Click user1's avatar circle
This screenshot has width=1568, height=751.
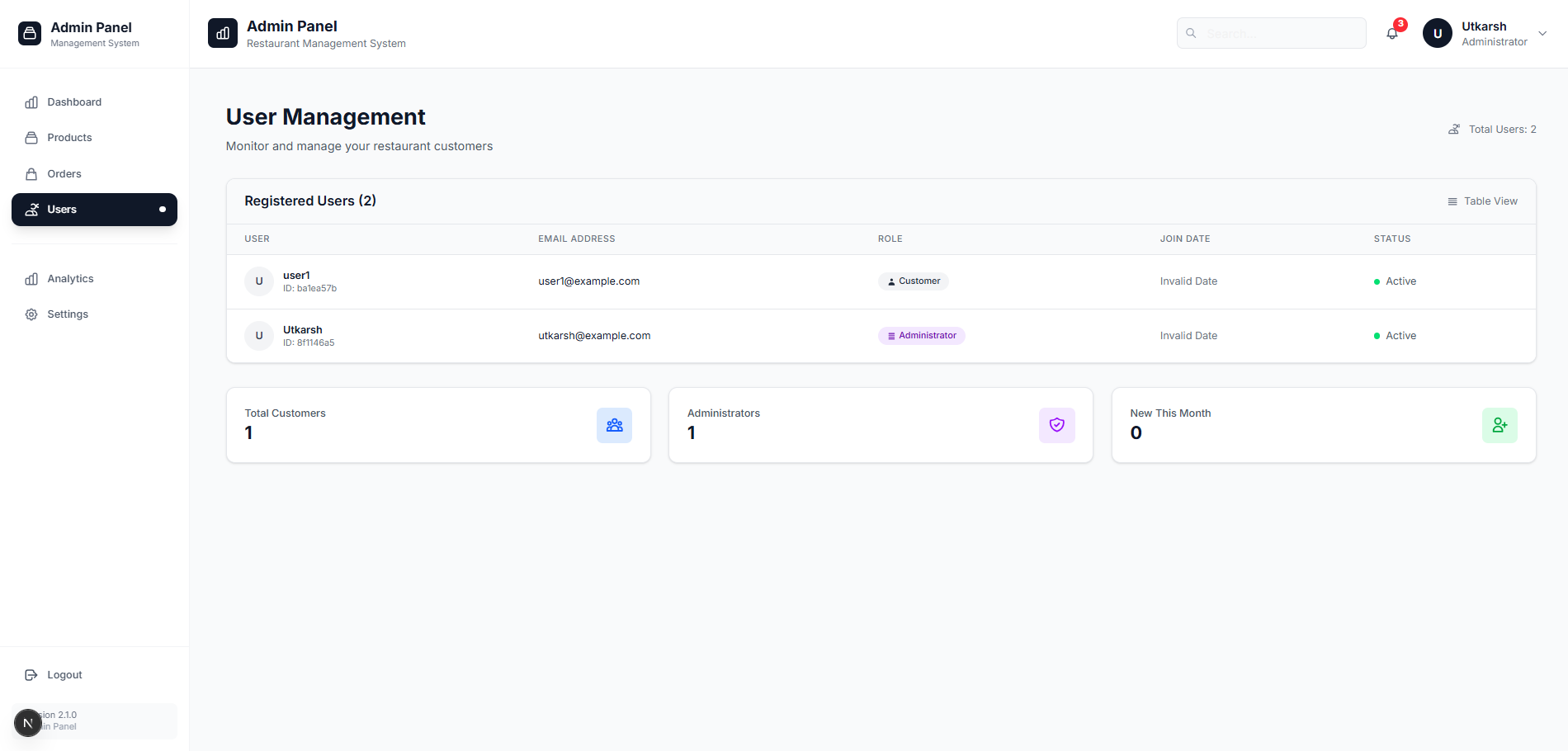pos(259,281)
